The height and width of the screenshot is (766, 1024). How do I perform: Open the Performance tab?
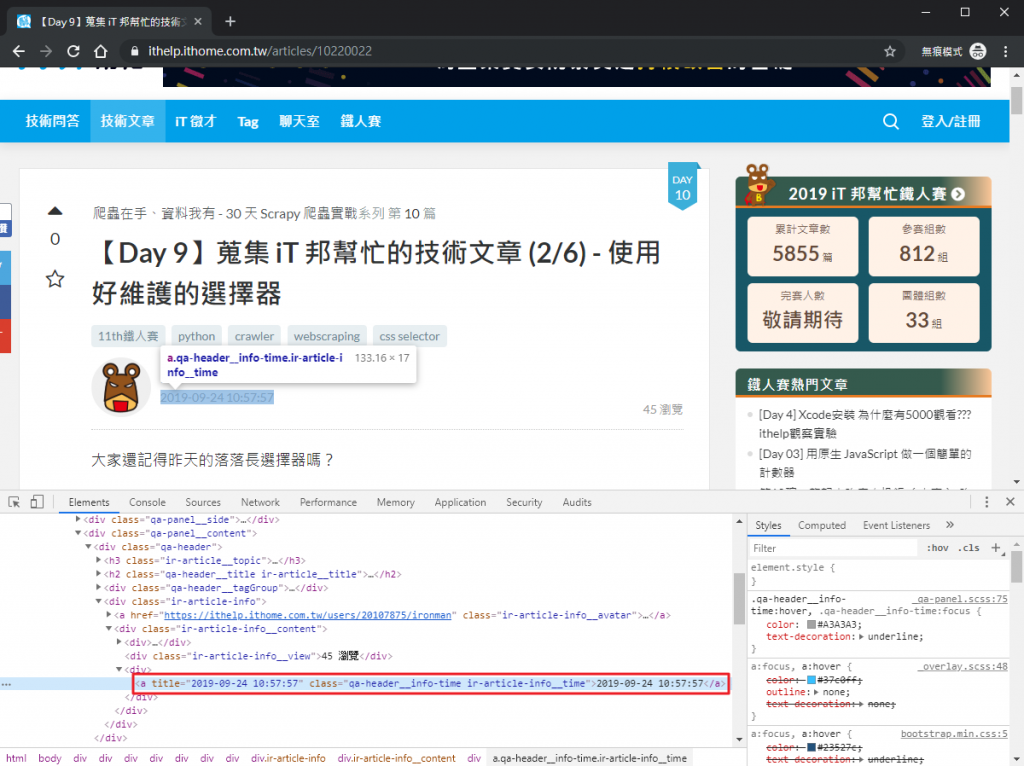click(x=328, y=502)
